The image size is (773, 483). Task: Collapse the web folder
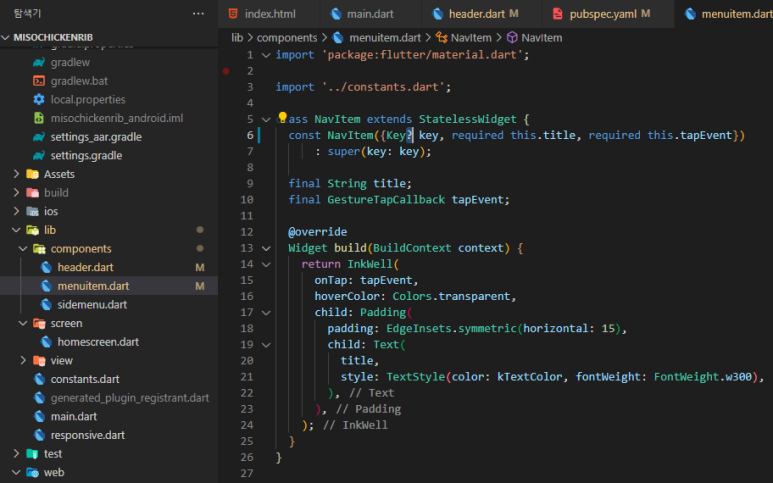pos(16,473)
